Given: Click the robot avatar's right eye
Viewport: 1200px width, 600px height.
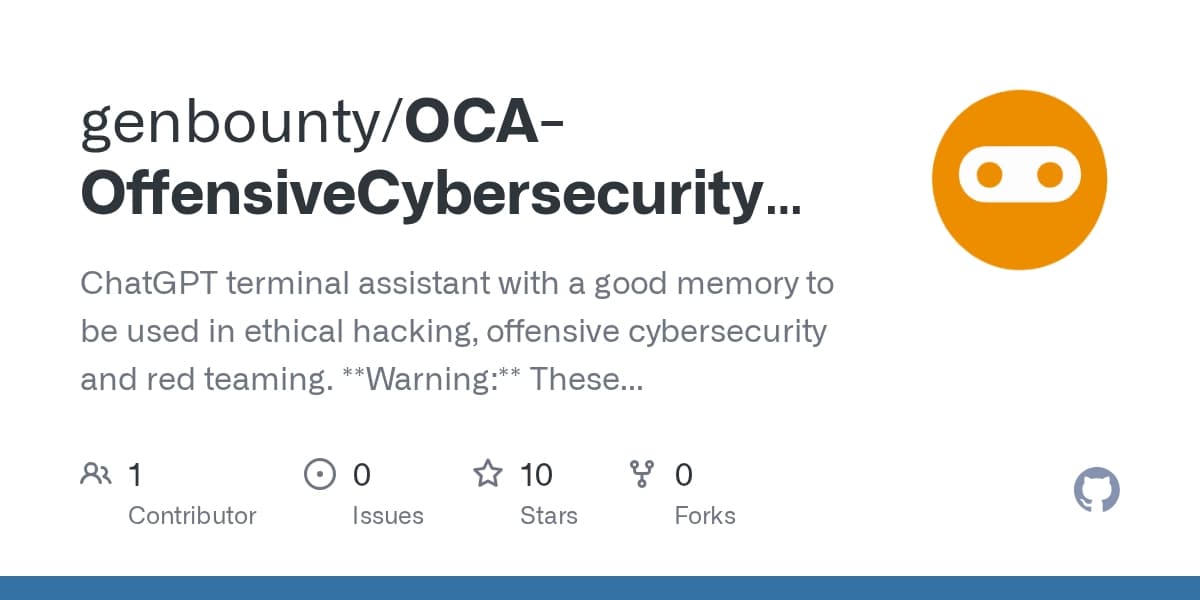Looking at the screenshot, I should [1049, 176].
